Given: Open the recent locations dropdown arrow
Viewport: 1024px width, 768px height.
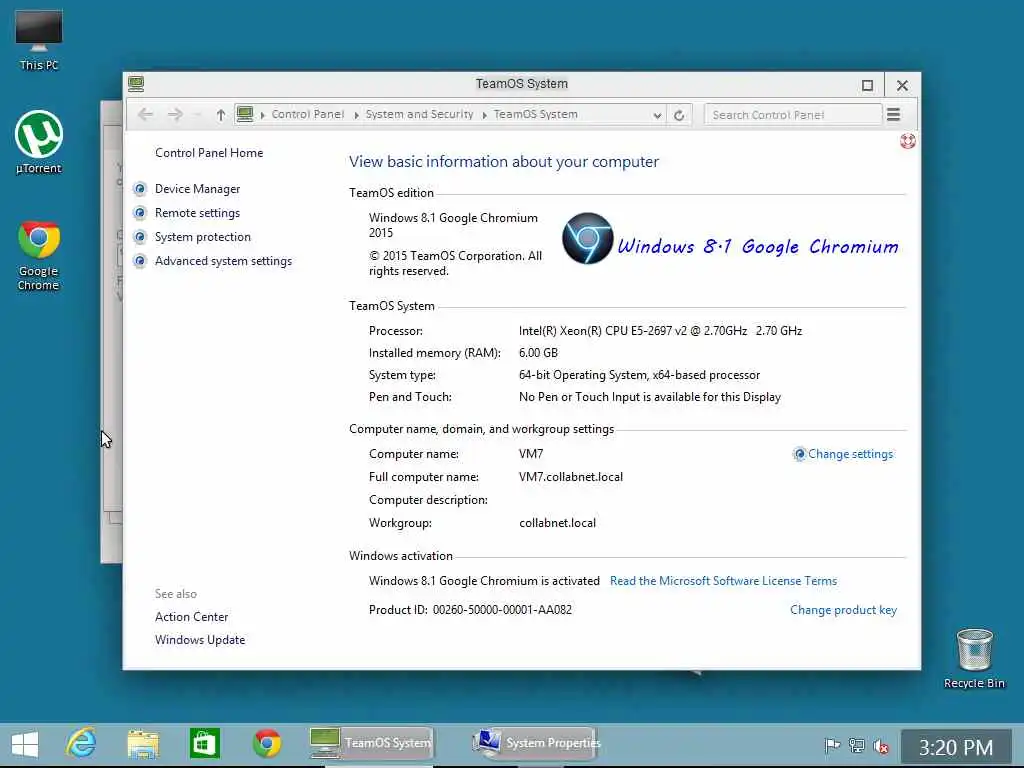Looking at the screenshot, I should click(x=197, y=115).
